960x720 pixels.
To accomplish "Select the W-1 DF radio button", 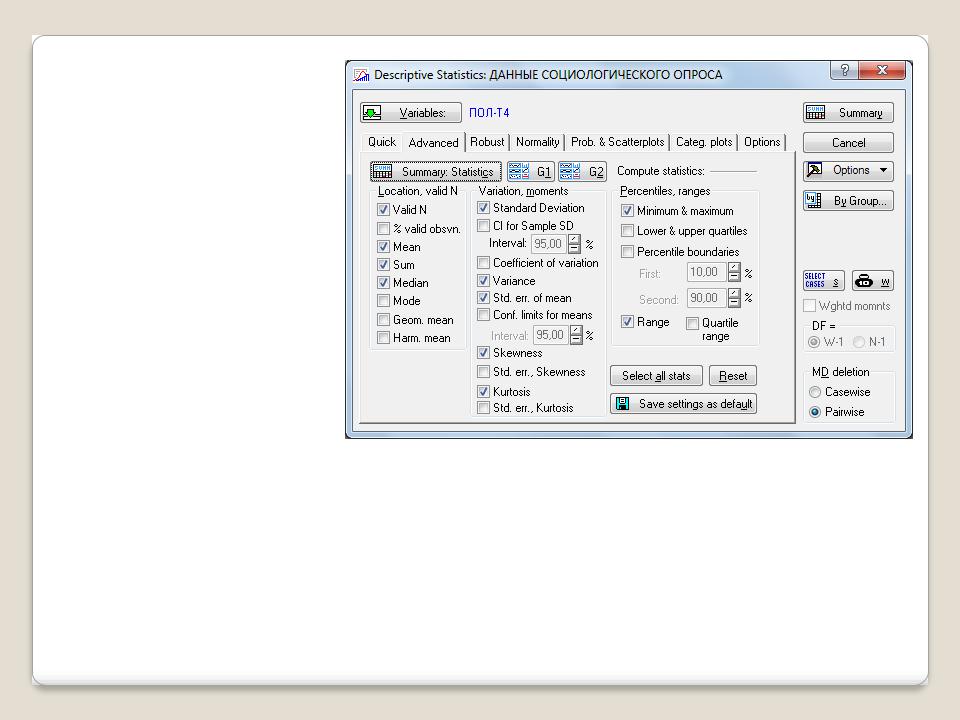I will (814, 342).
